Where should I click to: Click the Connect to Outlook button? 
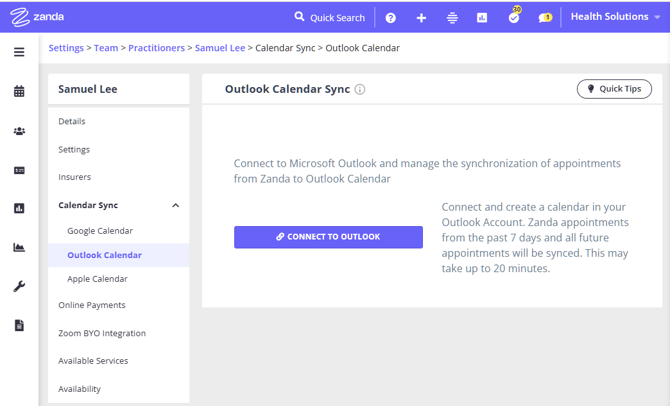pos(328,237)
